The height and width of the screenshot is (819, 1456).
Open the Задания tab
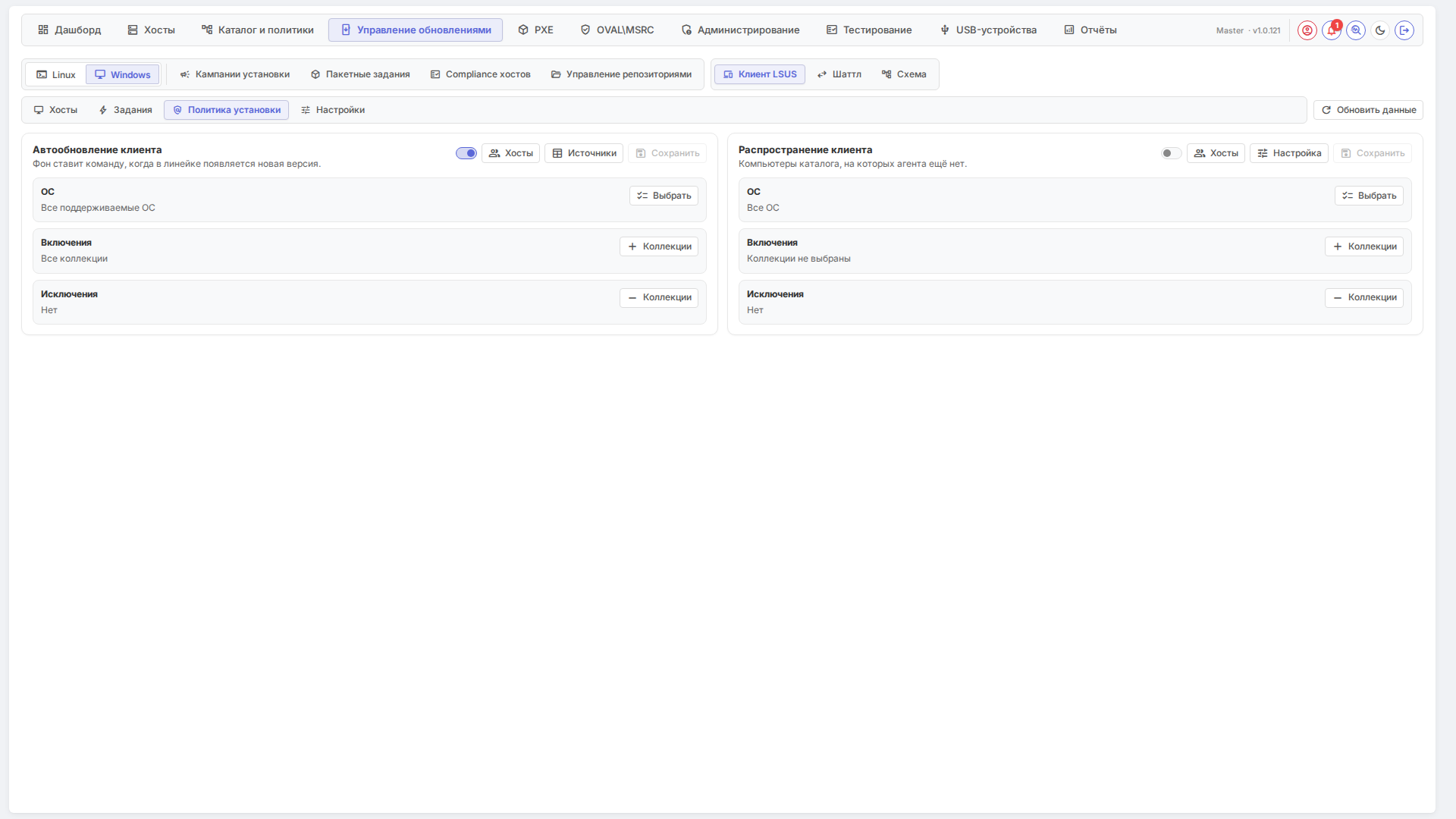(125, 110)
